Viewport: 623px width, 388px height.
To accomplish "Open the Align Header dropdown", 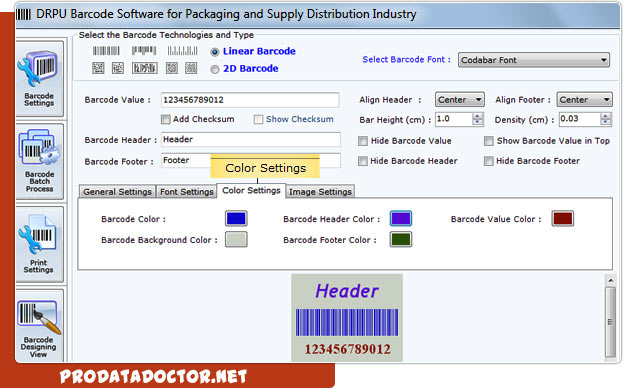I will [460, 100].
